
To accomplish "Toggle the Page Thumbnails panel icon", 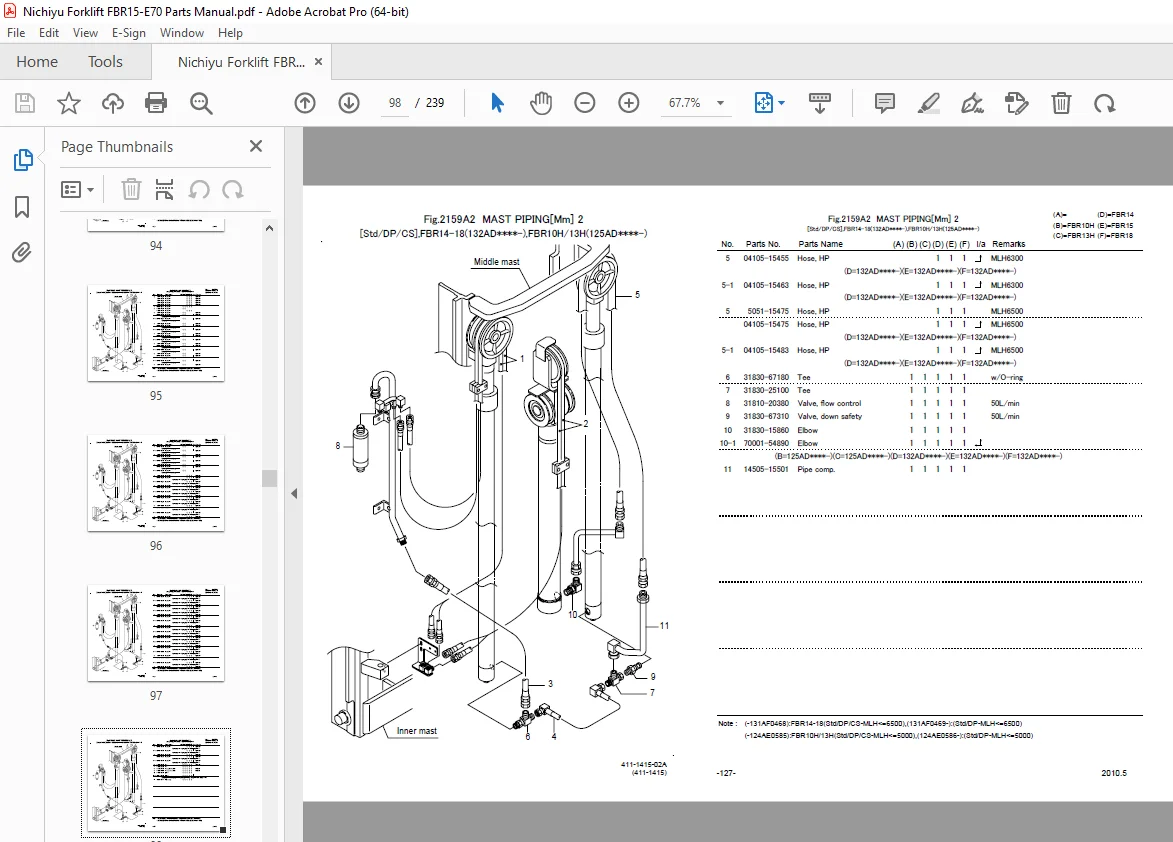I will point(22,160).
